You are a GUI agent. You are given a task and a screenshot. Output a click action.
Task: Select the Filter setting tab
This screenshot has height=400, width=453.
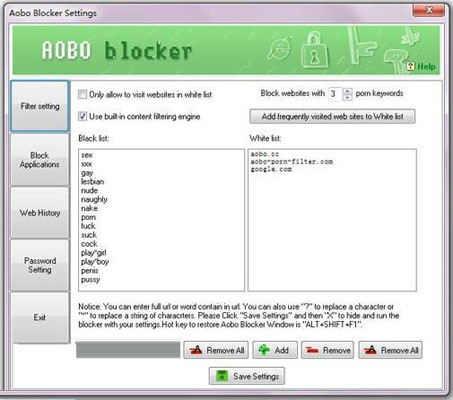(40, 106)
